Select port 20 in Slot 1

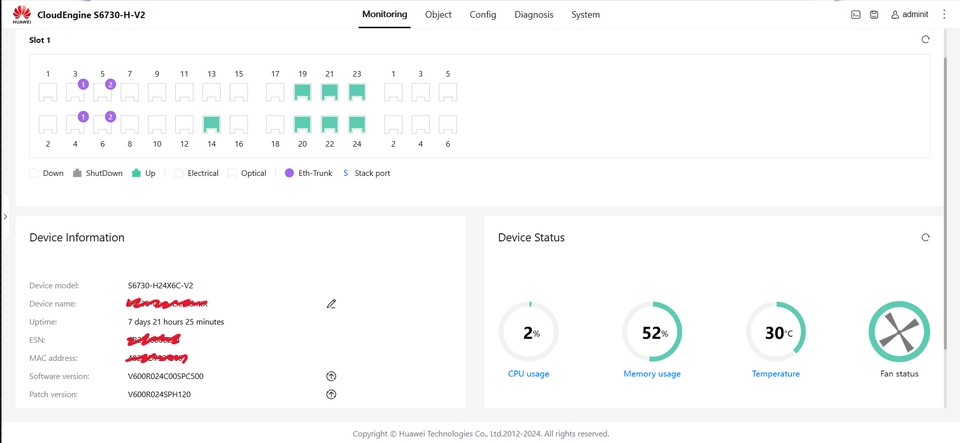point(302,124)
